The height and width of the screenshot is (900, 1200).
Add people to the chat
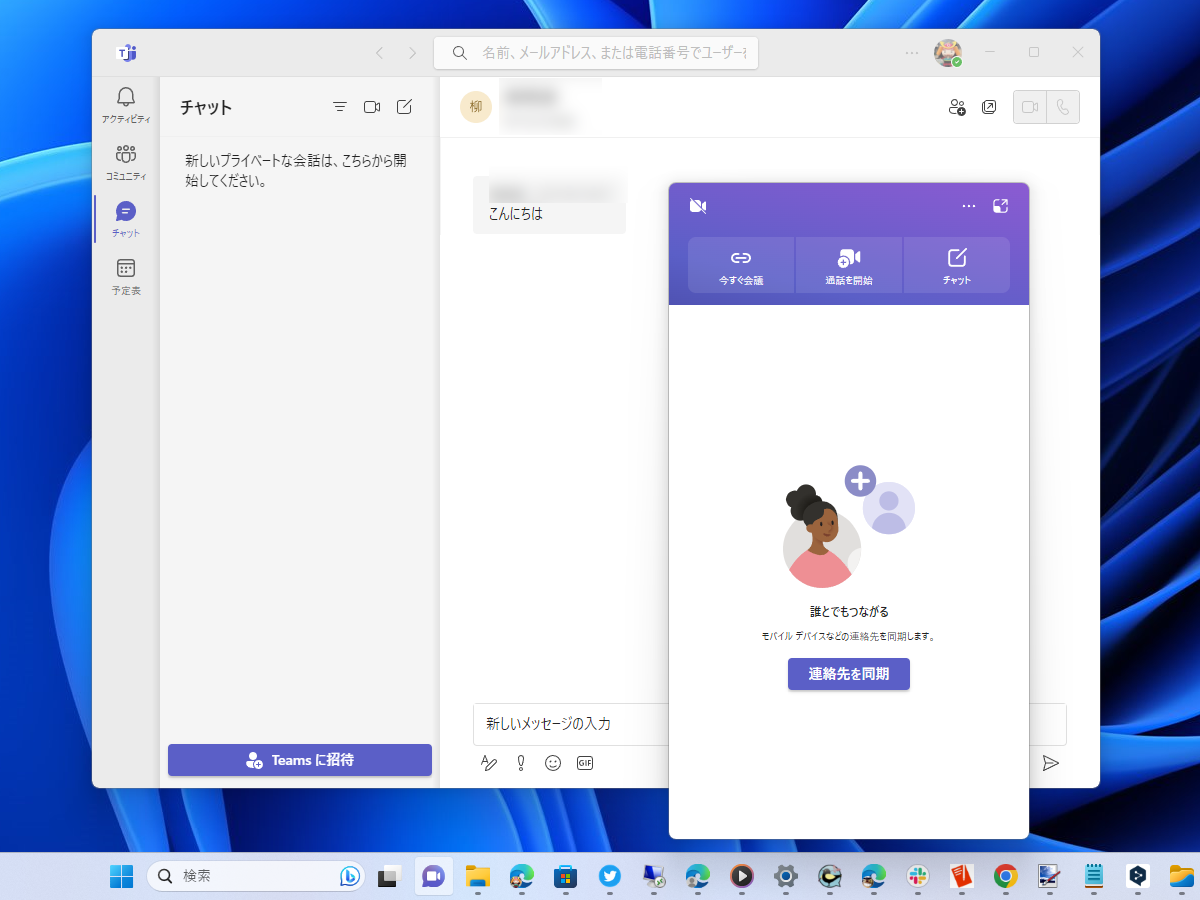point(955,107)
